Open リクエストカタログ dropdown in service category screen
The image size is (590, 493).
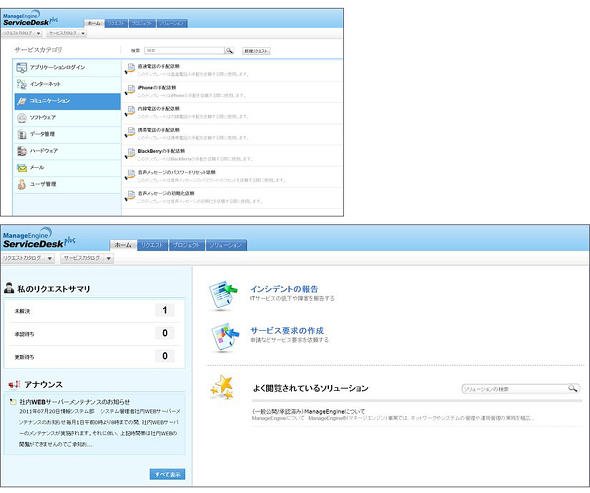22,33
